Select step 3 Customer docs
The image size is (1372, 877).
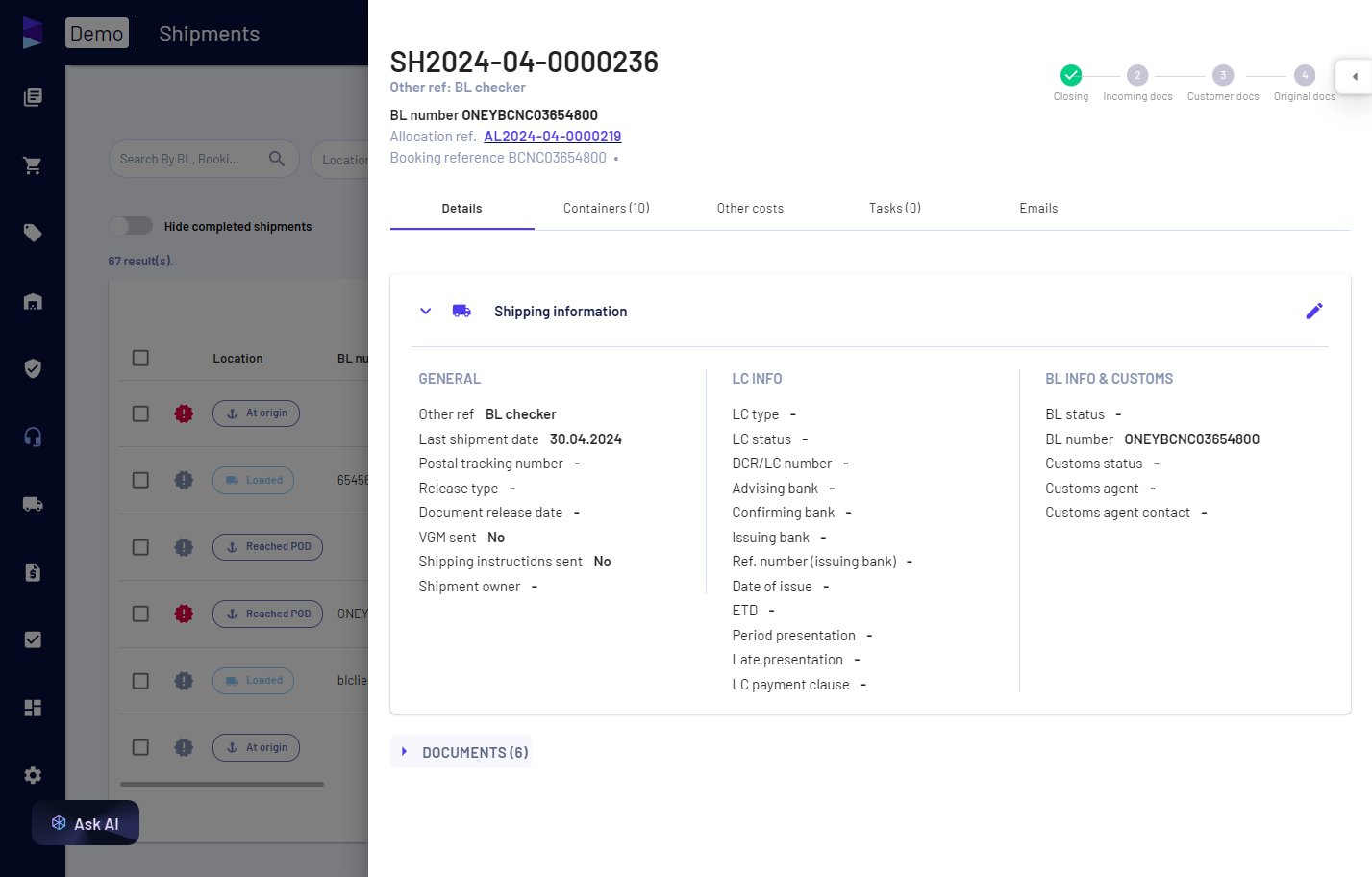(x=1223, y=82)
